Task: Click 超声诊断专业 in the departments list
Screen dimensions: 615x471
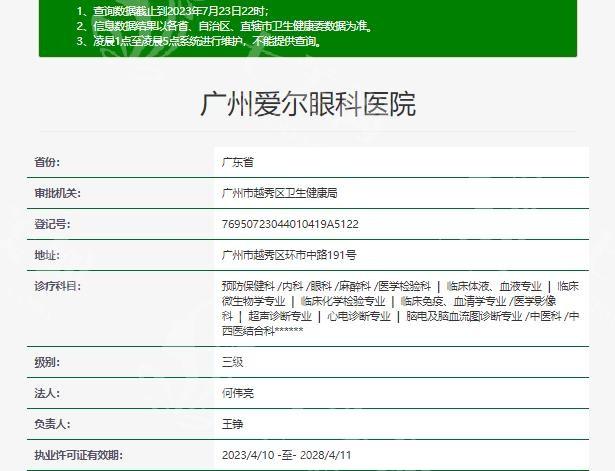Action: point(280,316)
